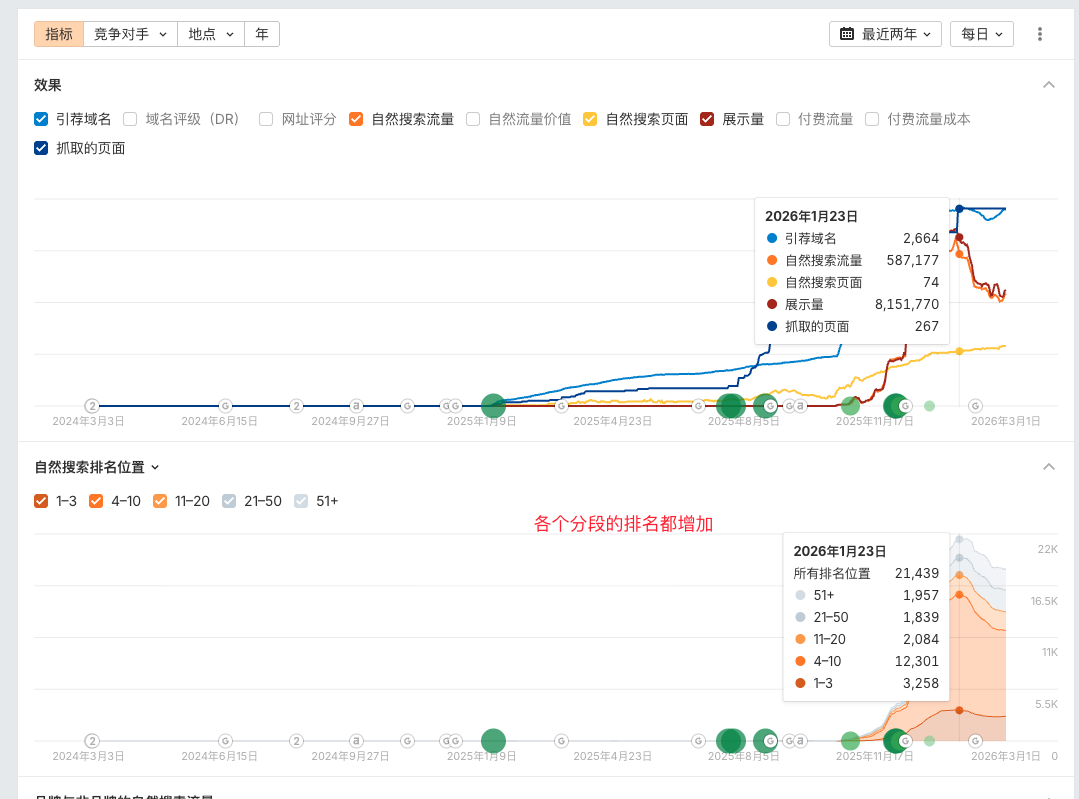Toggle the 21–50 ranking position checkbox
Screen dimensions: 1079x799
[229, 501]
